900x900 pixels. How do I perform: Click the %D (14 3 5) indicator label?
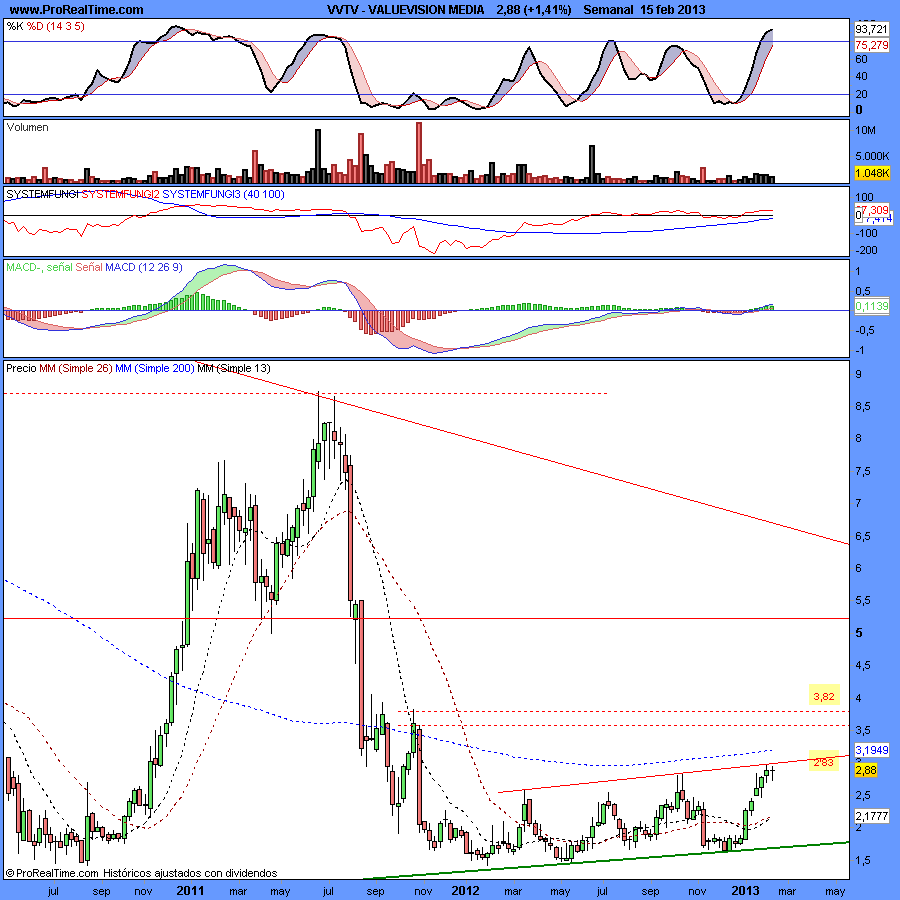coord(56,26)
